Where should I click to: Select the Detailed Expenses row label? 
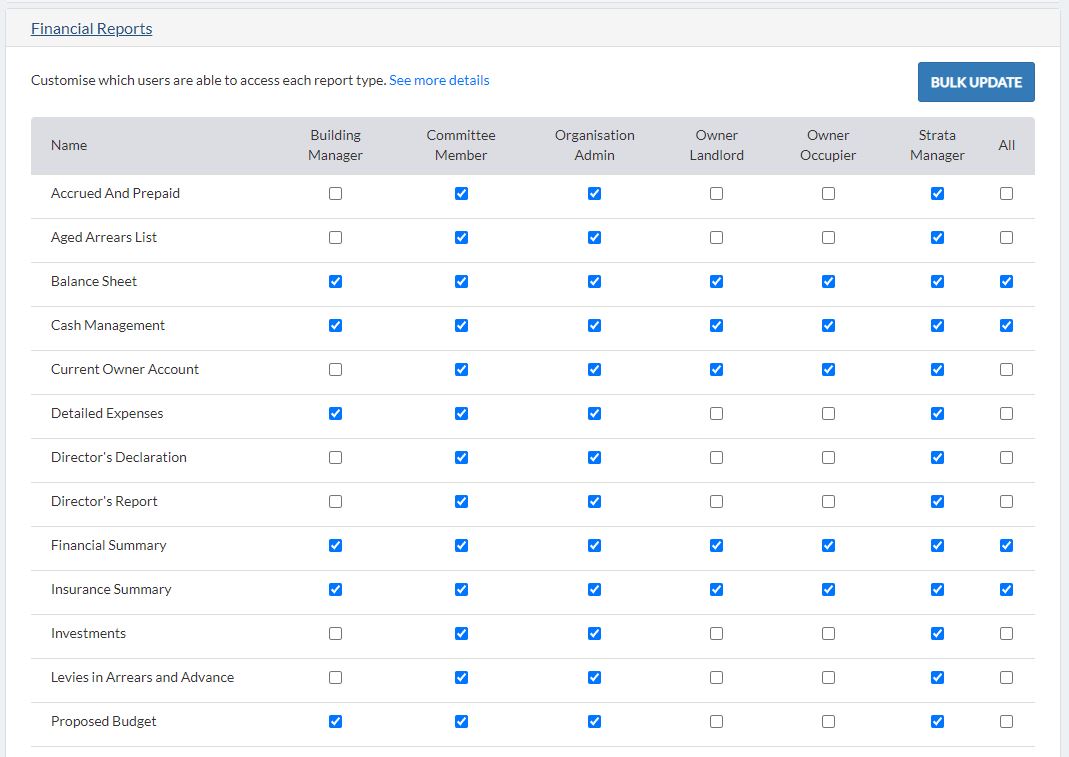[x=107, y=413]
